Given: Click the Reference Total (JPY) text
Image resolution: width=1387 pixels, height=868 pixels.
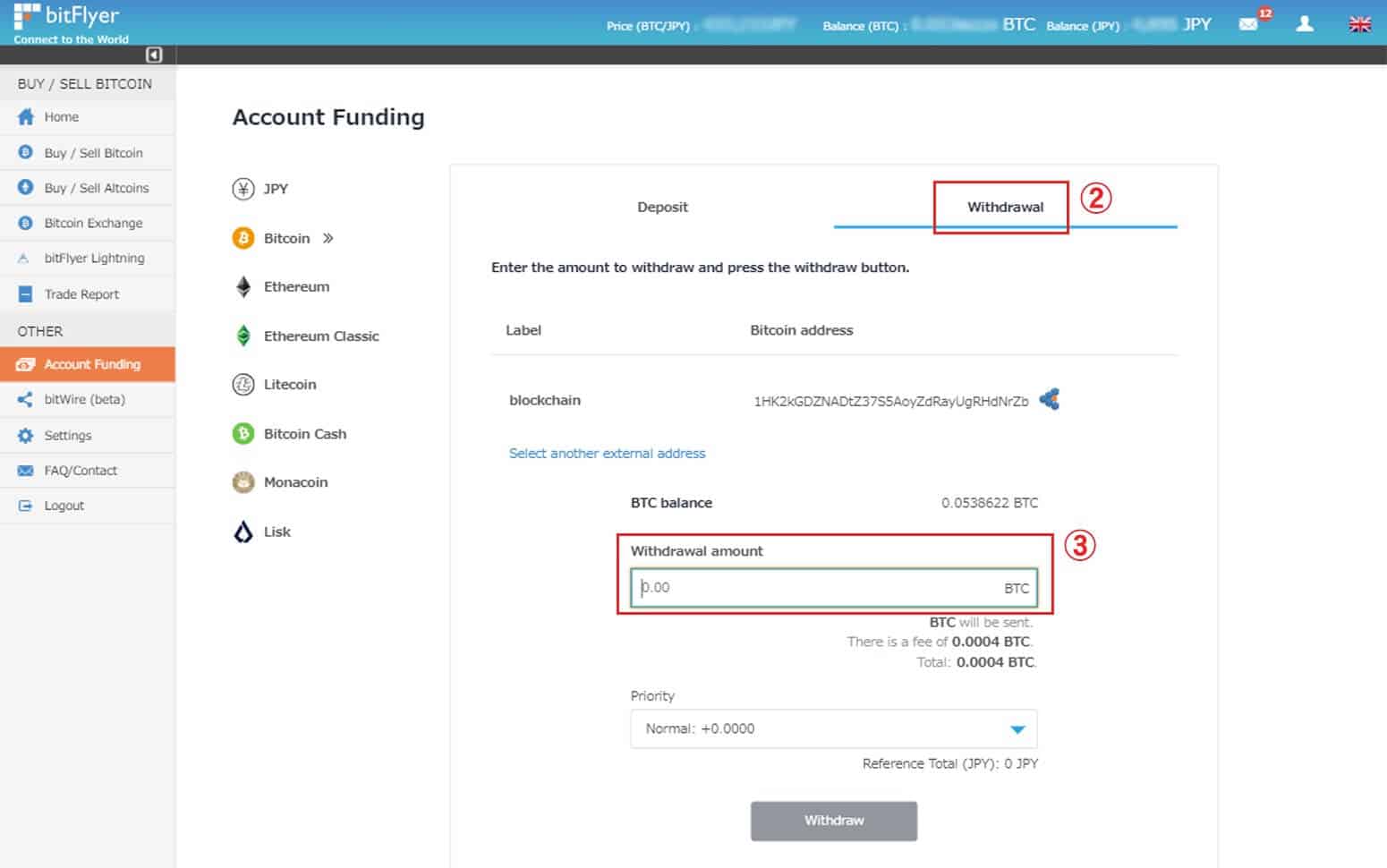Looking at the screenshot, I should click(x=950, y=763).
